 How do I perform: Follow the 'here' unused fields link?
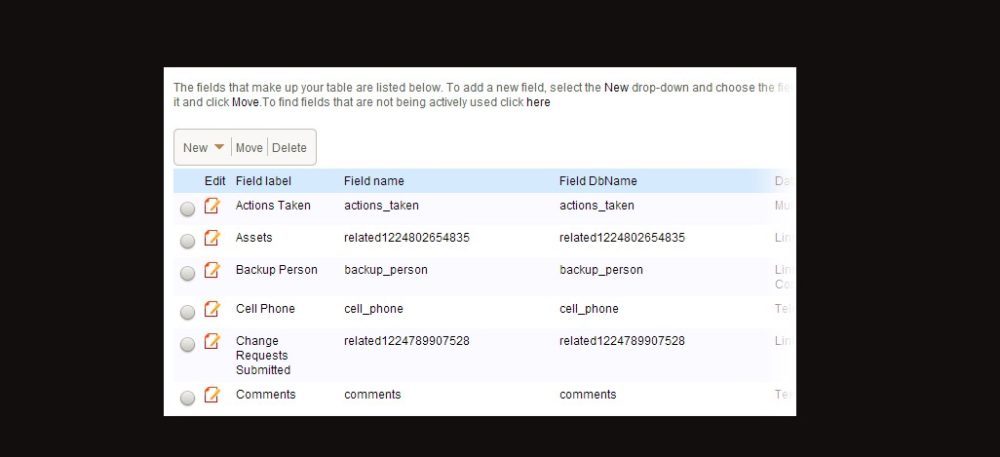(538, 102)
